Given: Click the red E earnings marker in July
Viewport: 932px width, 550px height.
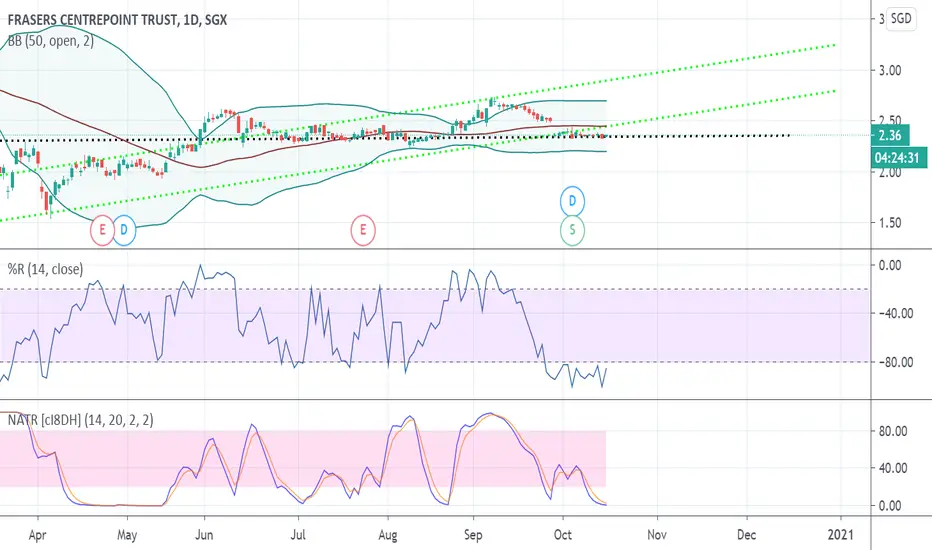Looking at the screenshot, I should [363, 230].
